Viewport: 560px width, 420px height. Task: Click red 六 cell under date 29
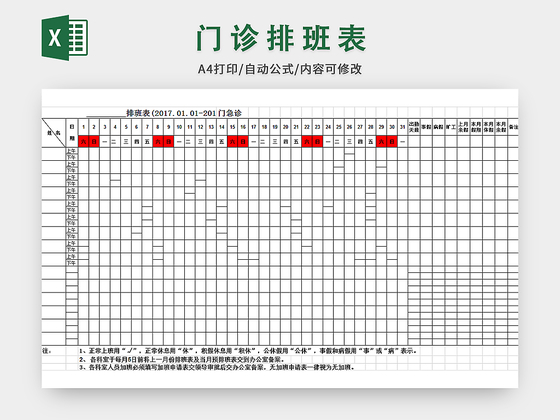click(x=381, y=141)
